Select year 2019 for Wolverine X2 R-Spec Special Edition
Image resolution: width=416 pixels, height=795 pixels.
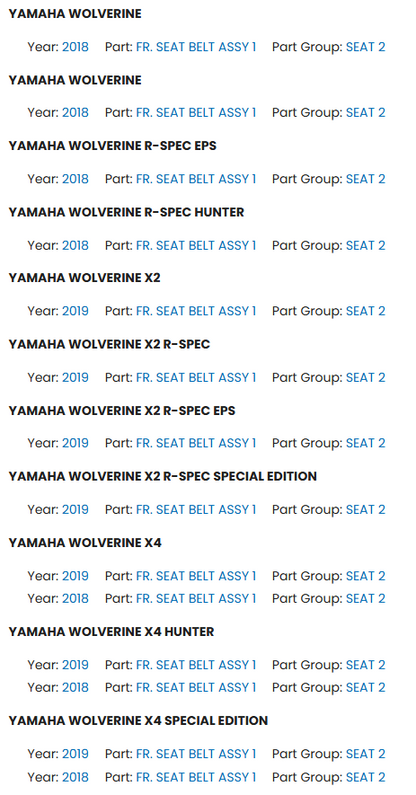[x=75, y=510]
